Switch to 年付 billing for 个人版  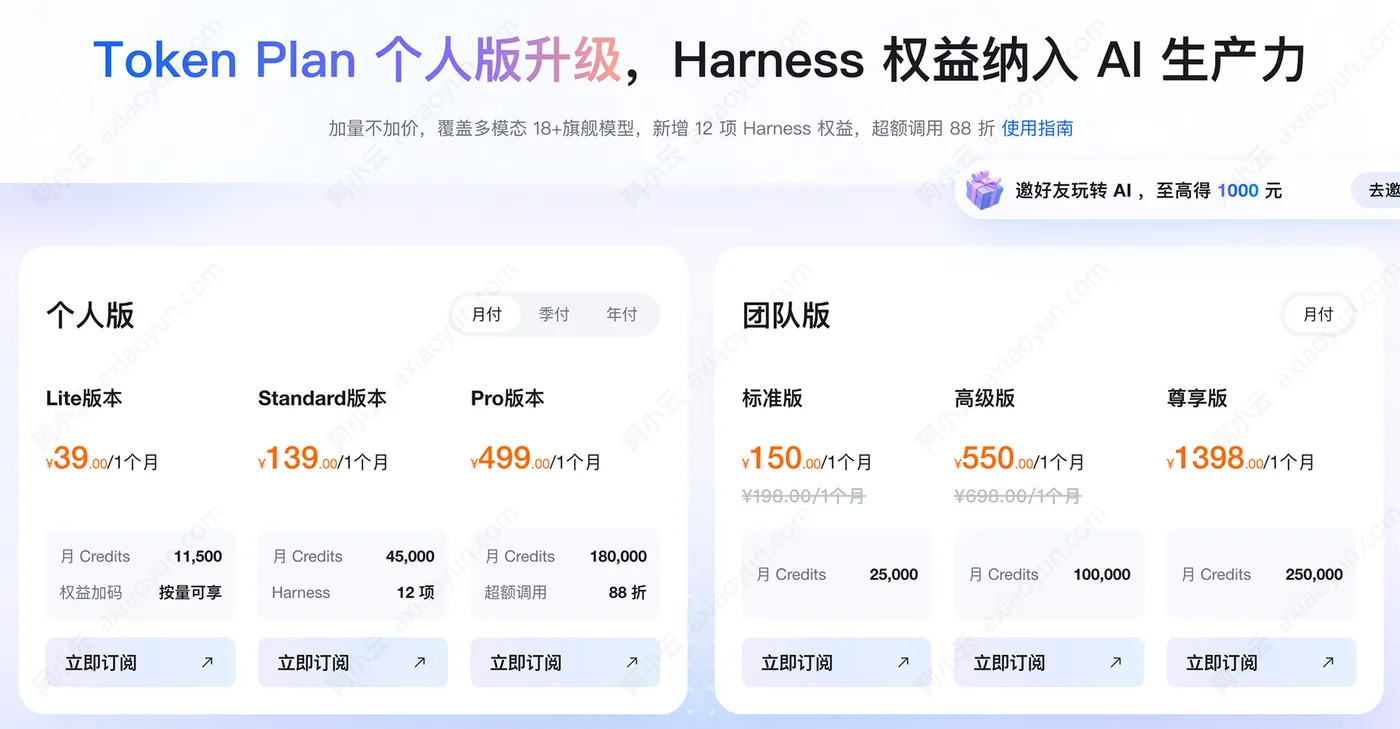(x=622, y=314)
